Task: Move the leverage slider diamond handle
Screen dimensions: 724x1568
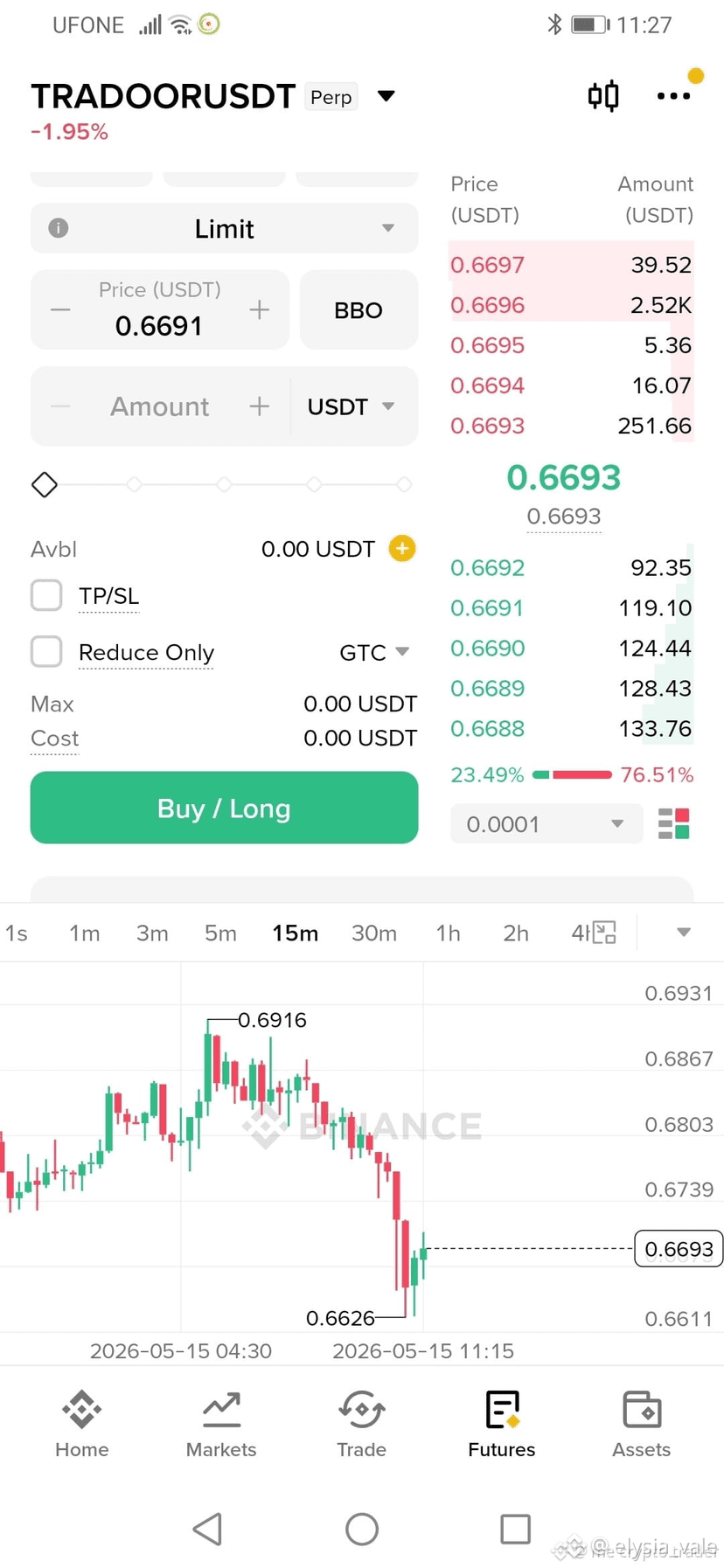Action: tap(45, 484)
